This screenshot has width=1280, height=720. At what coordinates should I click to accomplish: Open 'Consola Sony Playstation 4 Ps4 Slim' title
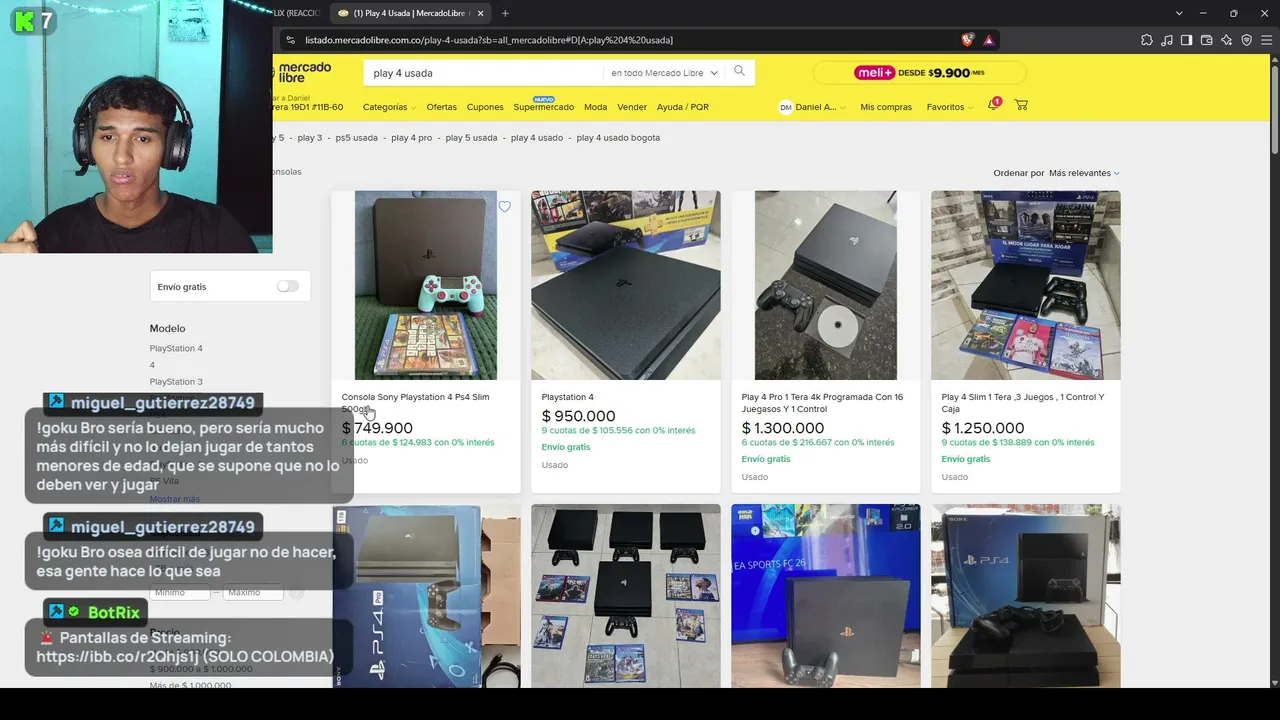click(x=416, y=403)
